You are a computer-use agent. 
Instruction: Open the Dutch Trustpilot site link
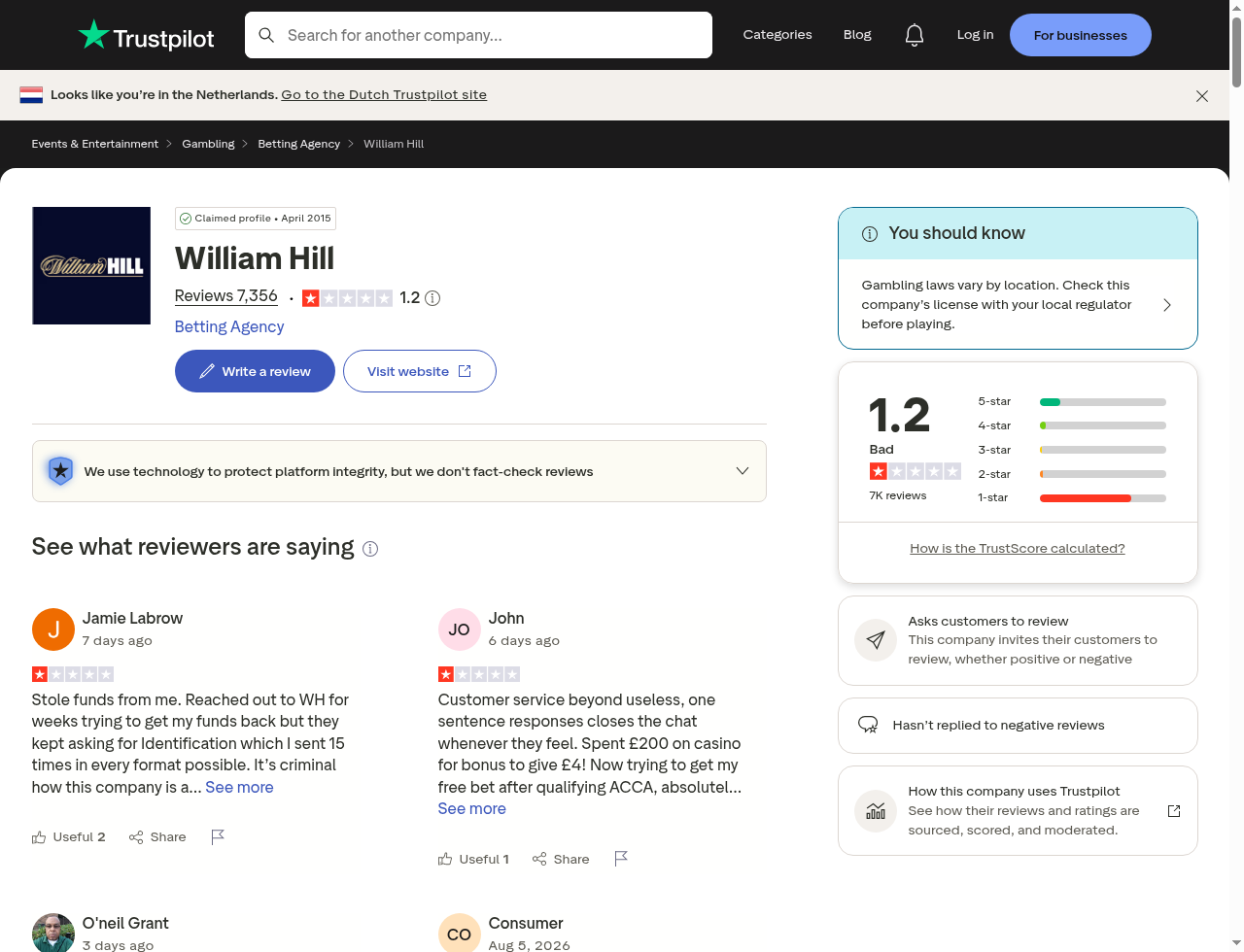click(384, 95)
